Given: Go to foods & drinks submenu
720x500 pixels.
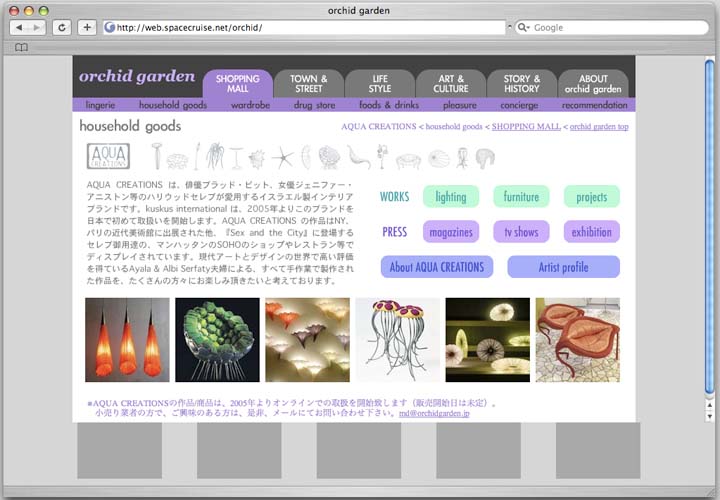Looking at the screenshot, I should point(389,104).
